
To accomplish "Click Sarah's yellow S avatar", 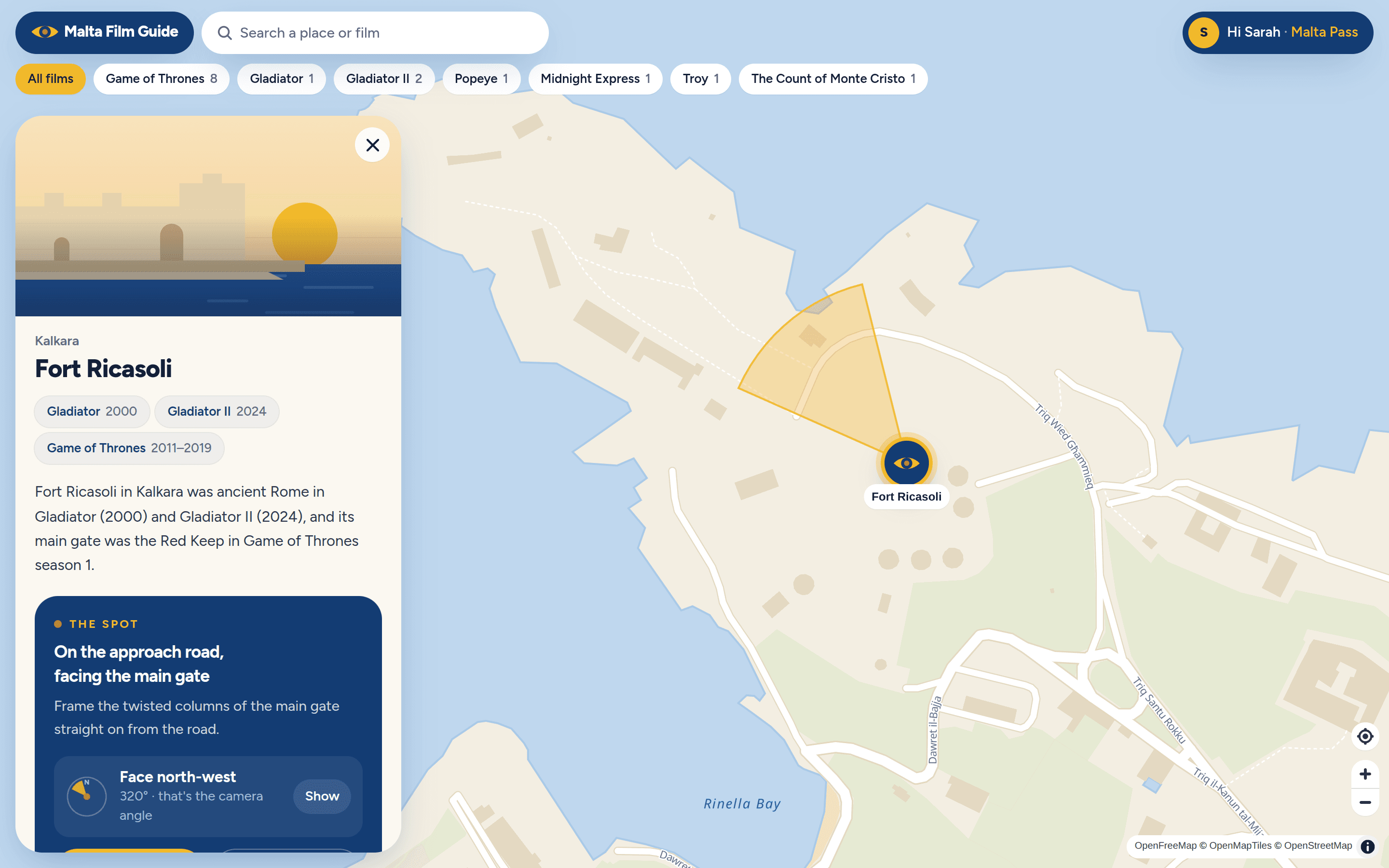I will [1204, 33].
